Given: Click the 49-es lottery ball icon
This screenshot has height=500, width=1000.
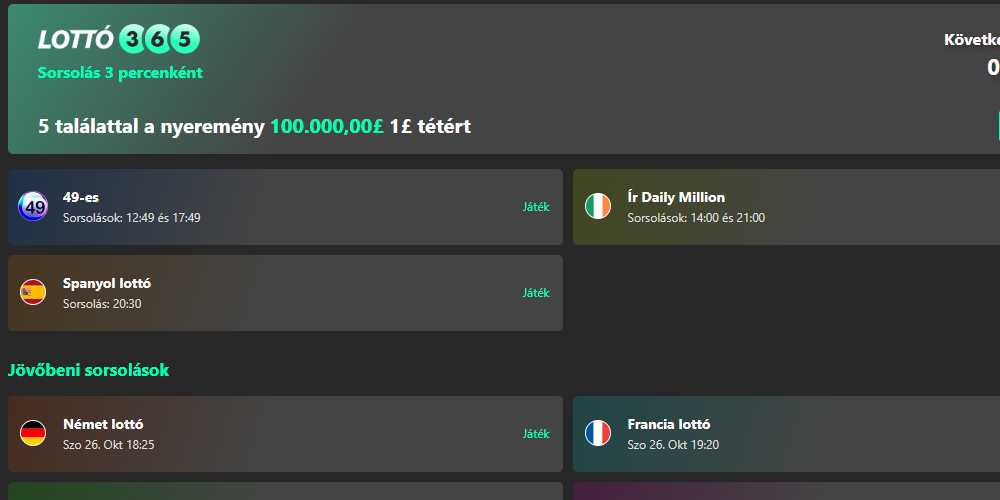Looking at the screenshot, I should (x=33, y=207).
